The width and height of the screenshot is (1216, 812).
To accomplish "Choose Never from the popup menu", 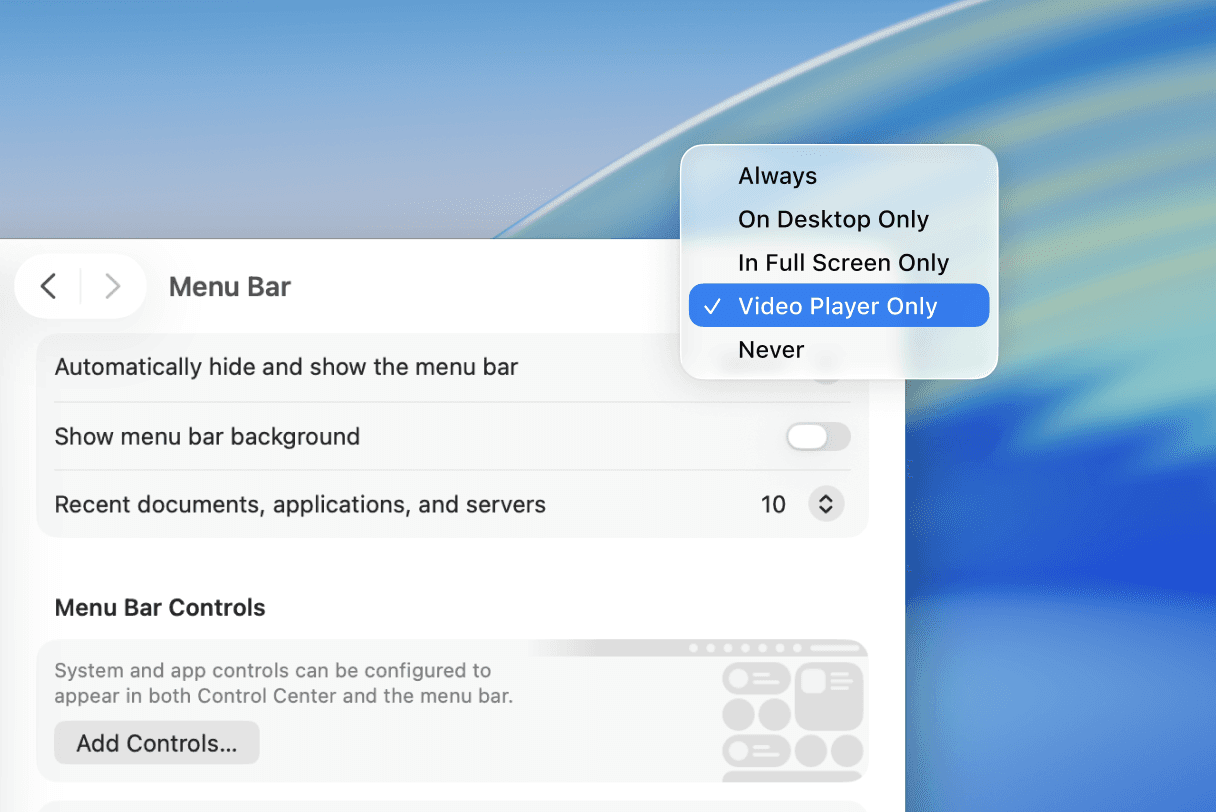I will point(838,350).
